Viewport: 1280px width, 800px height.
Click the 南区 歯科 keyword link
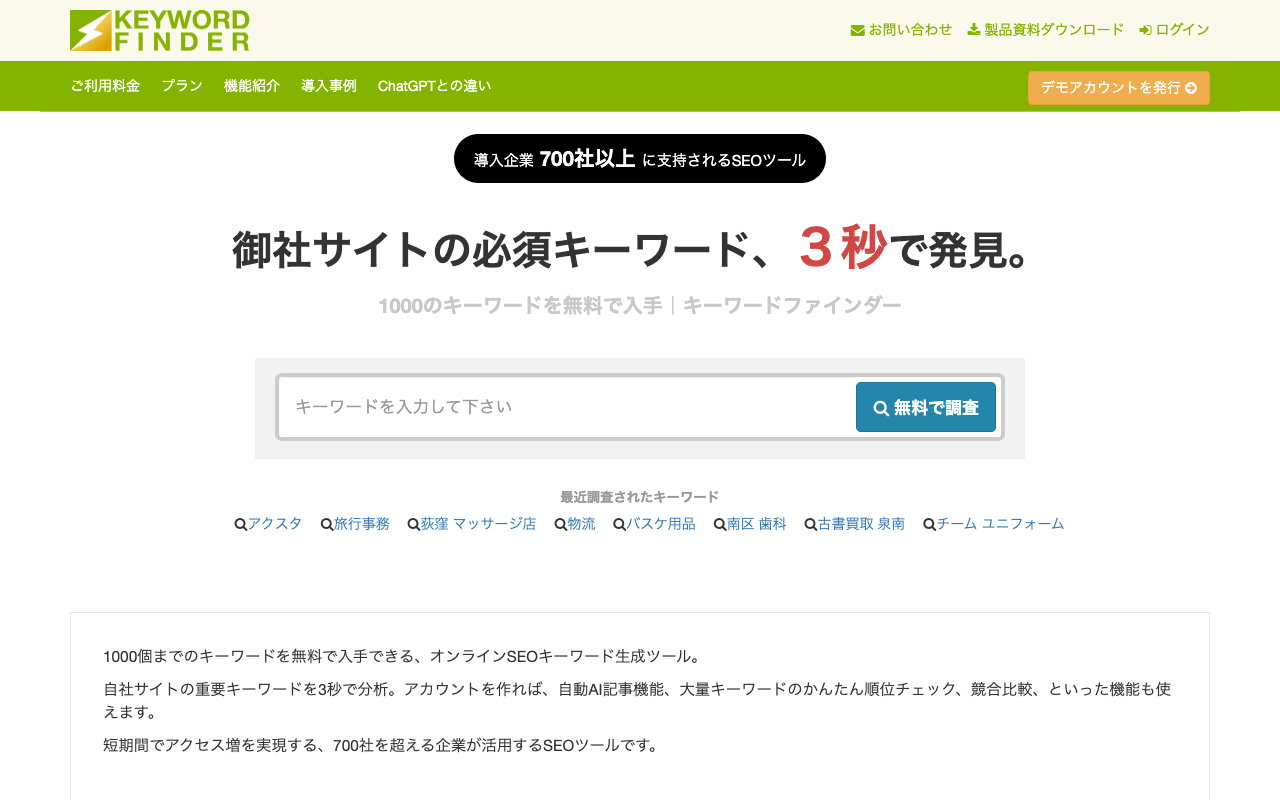[x=757, y=522]
